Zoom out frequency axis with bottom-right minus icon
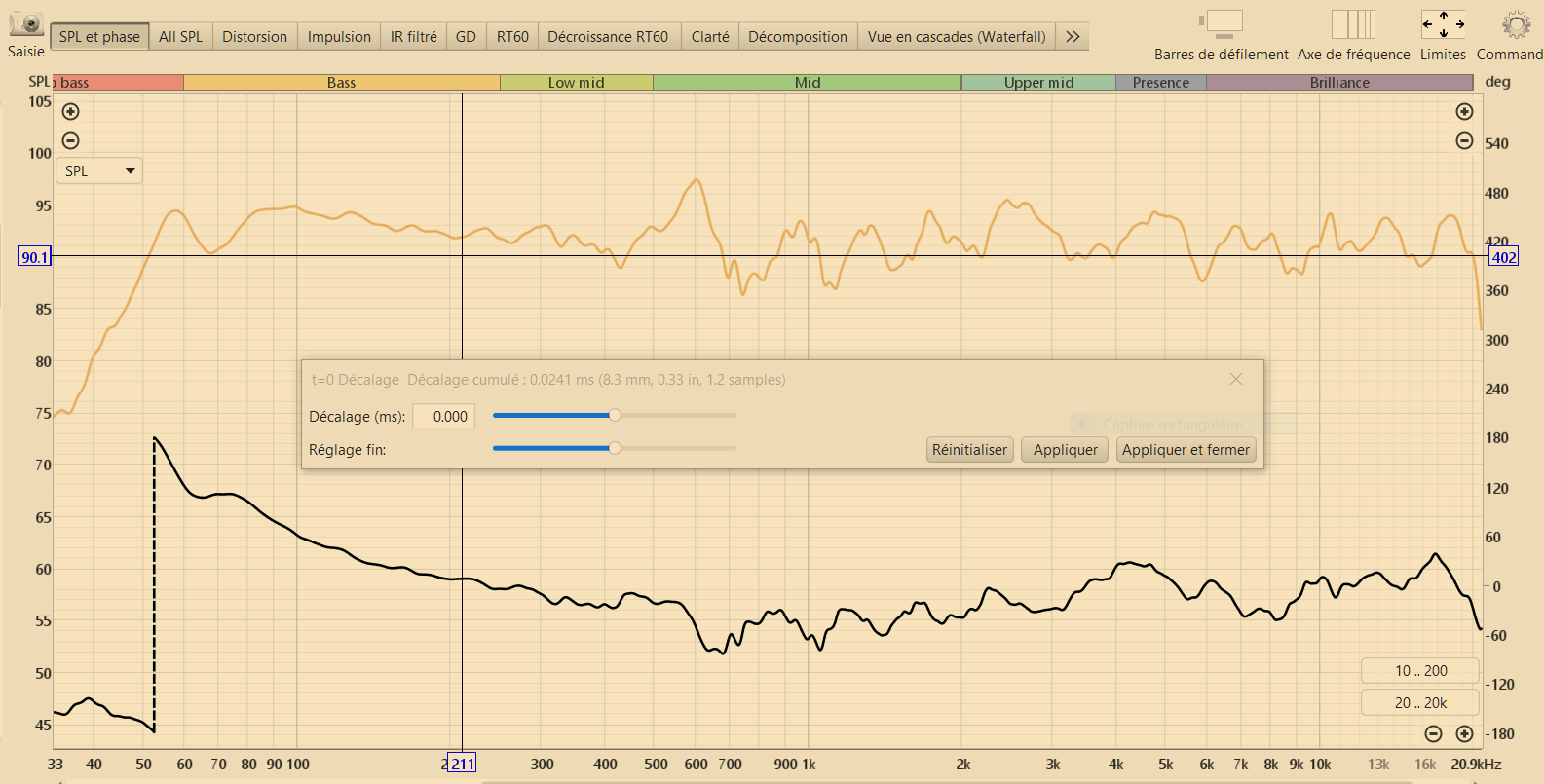This screenshot has height=784, width=1544. [1433, 733]
